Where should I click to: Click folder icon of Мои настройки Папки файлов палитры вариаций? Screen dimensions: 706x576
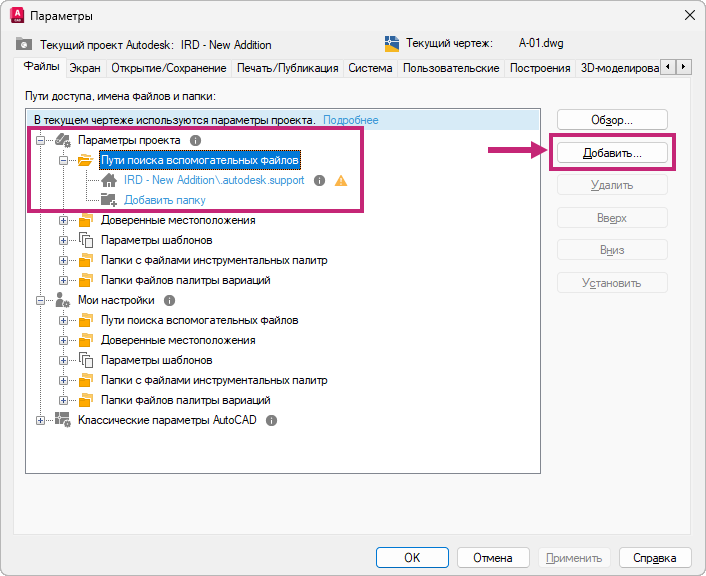coord(86,400)
